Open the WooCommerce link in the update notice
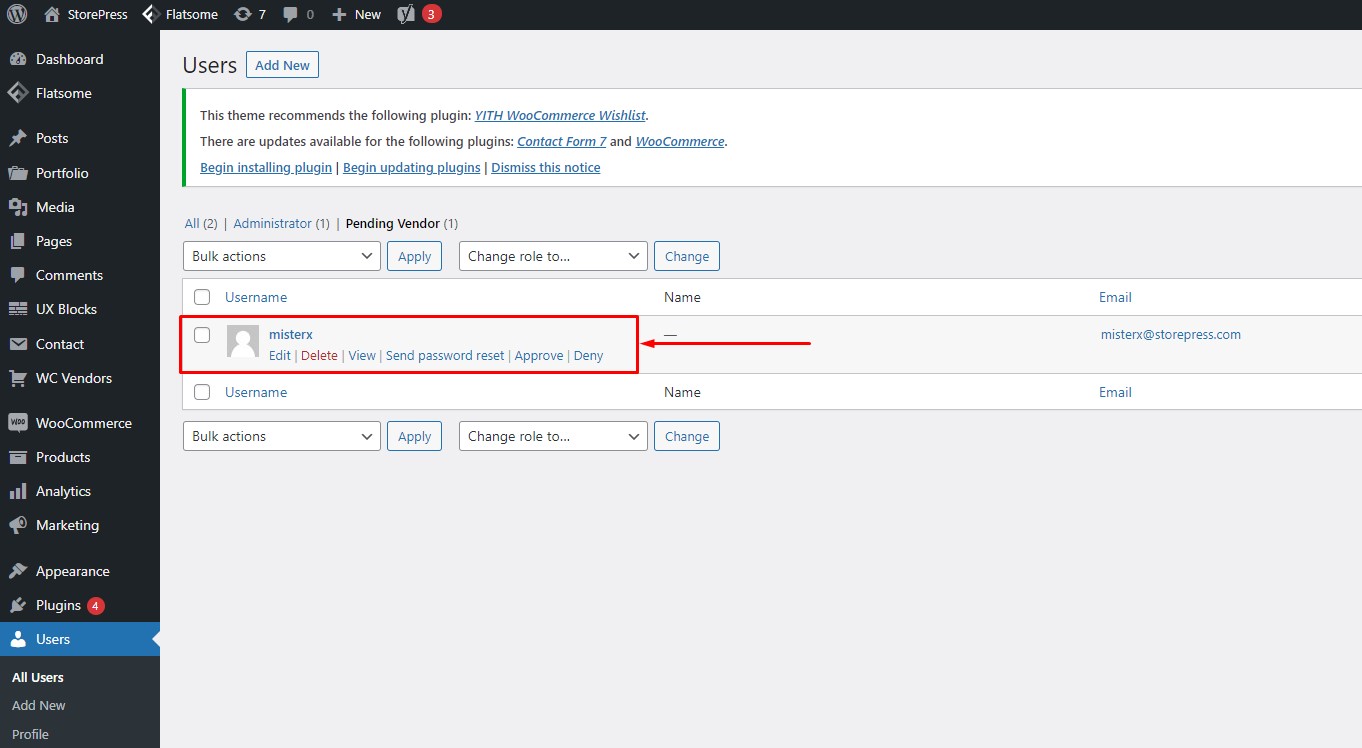Screen dimensions: 1362x748 680,142
